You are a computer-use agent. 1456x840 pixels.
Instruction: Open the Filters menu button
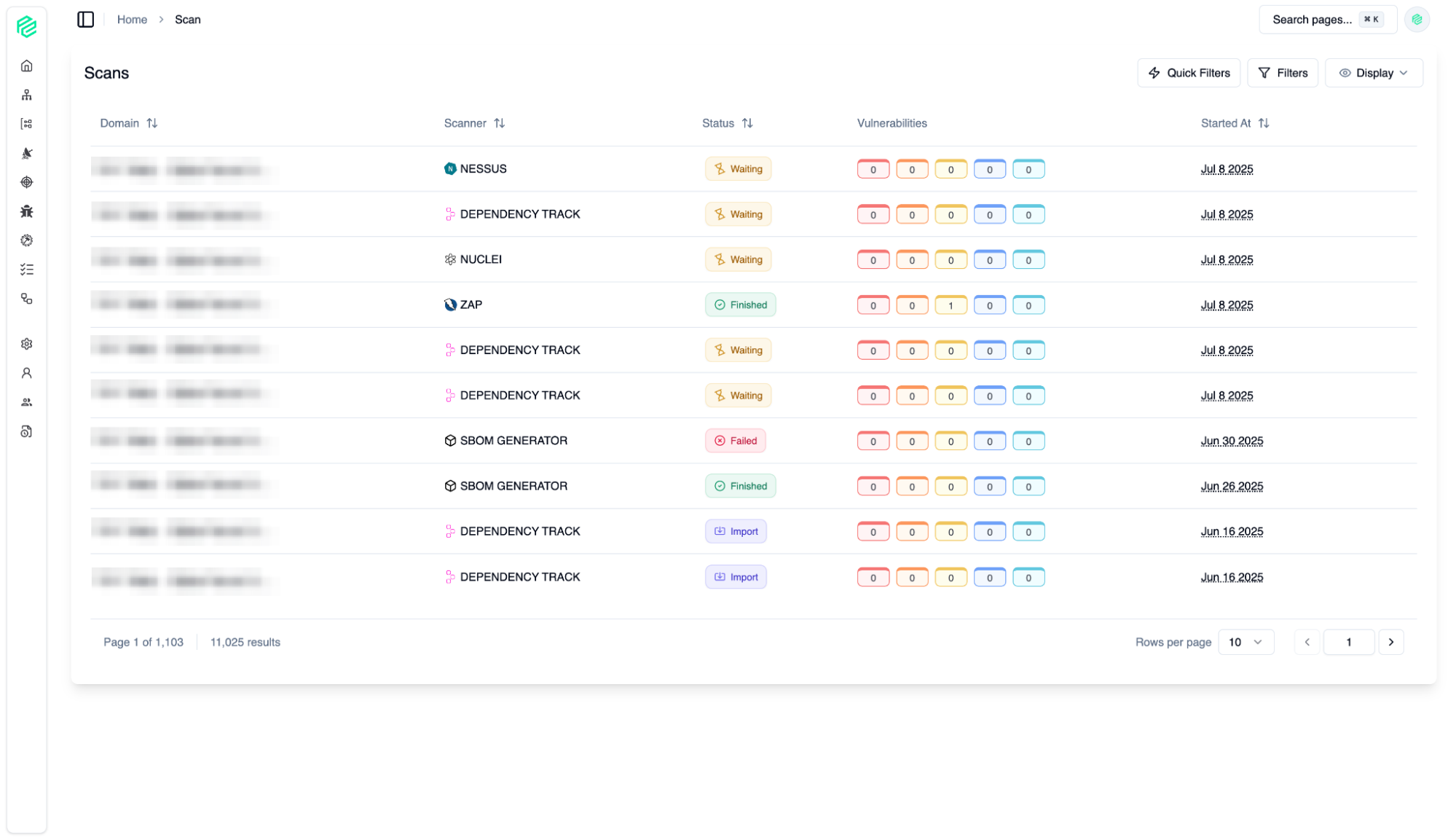coord(1282,73)
